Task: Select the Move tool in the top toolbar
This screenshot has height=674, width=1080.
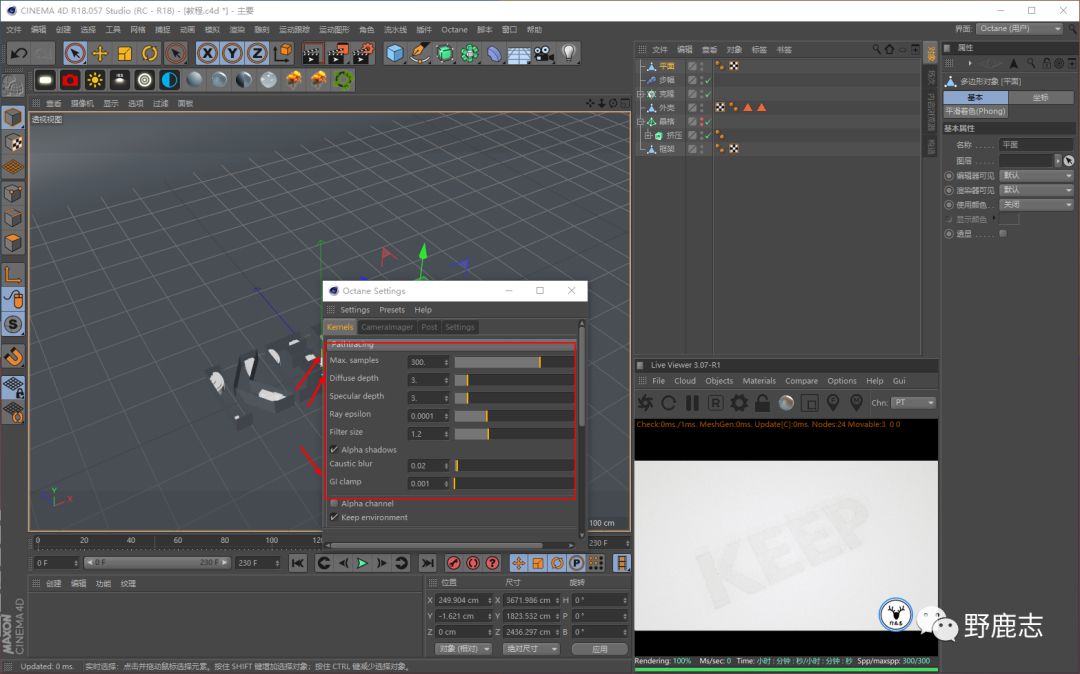Action: point(100,53)
